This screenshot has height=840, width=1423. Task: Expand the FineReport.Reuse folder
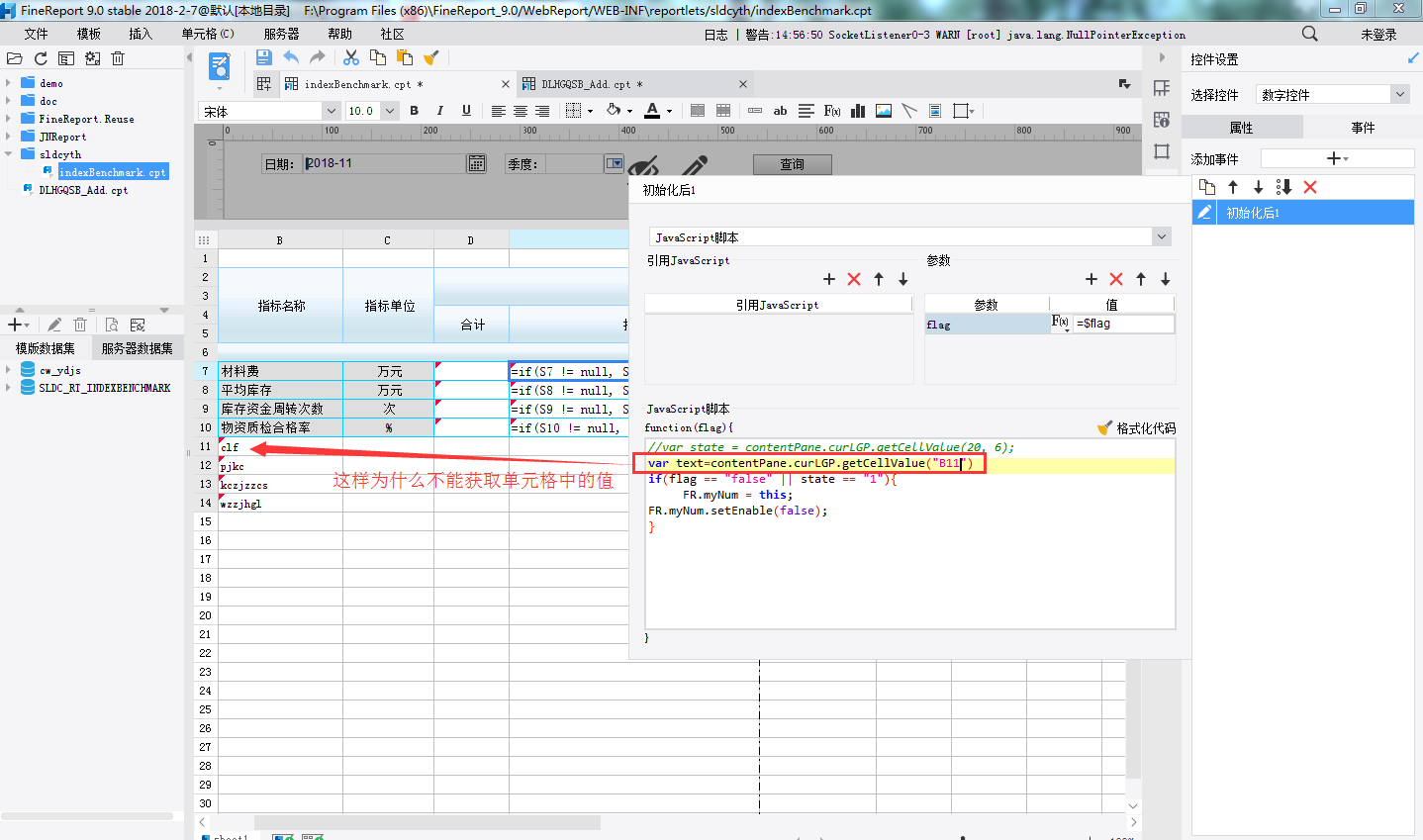(x=9, y=119)
